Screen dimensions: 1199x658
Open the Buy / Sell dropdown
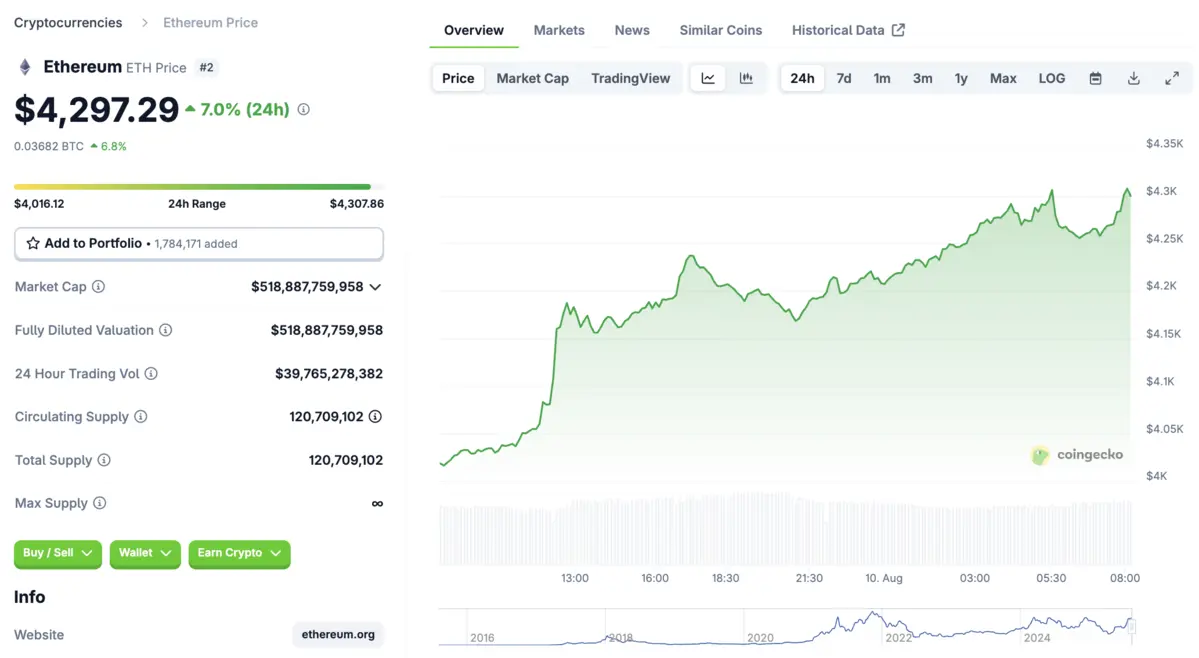57,553
